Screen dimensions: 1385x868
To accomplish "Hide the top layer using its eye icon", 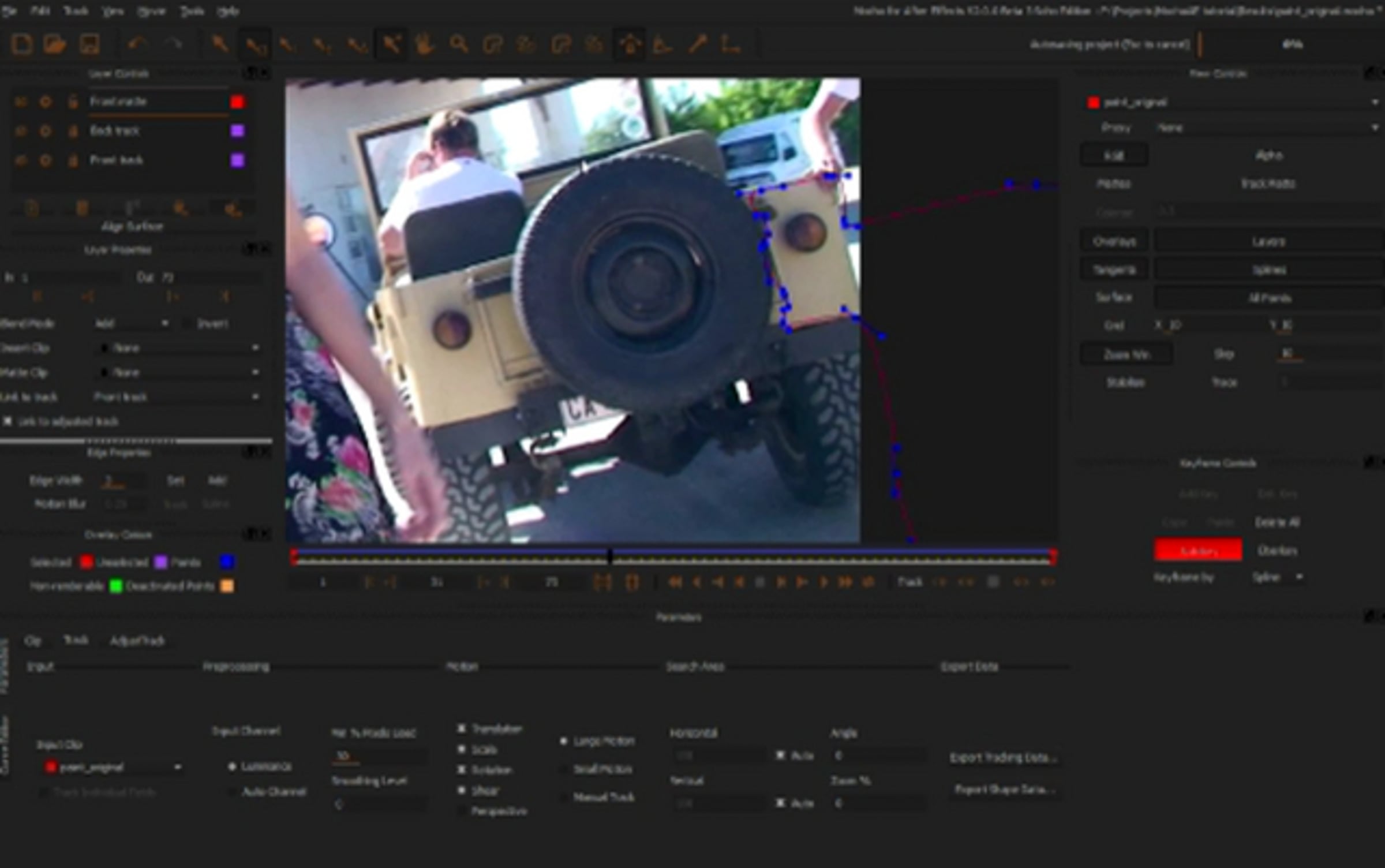I will click(21, 102).
